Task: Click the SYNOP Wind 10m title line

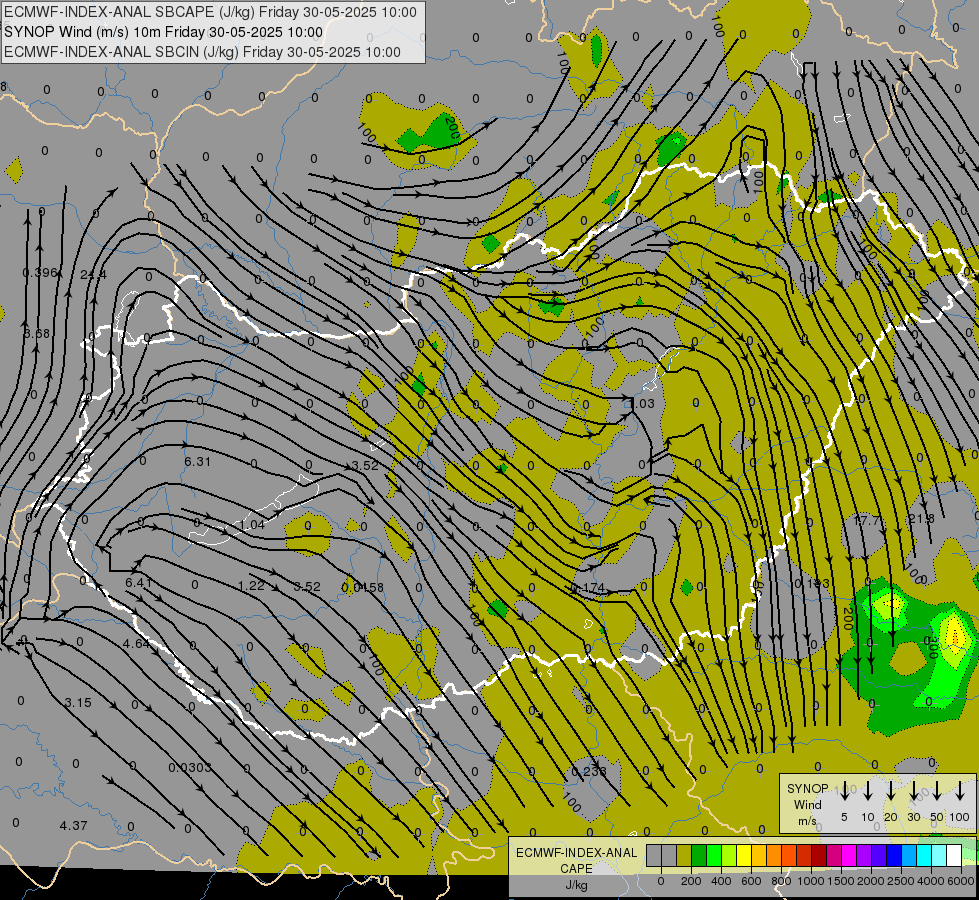Action: coord(164,32)
